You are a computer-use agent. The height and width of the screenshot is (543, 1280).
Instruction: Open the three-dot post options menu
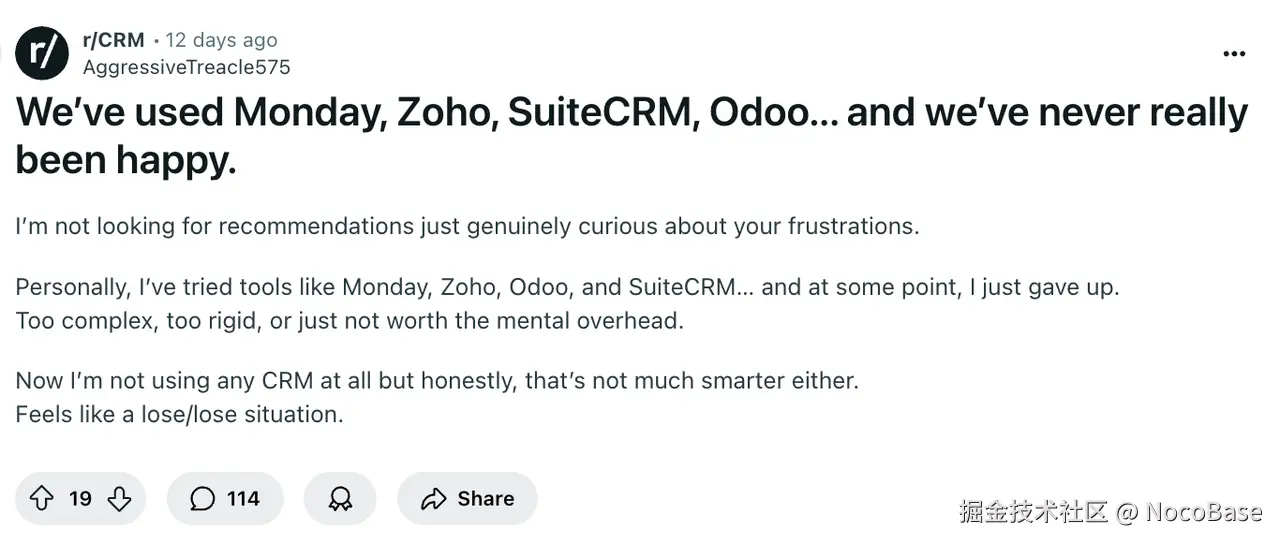point(1234,54)
